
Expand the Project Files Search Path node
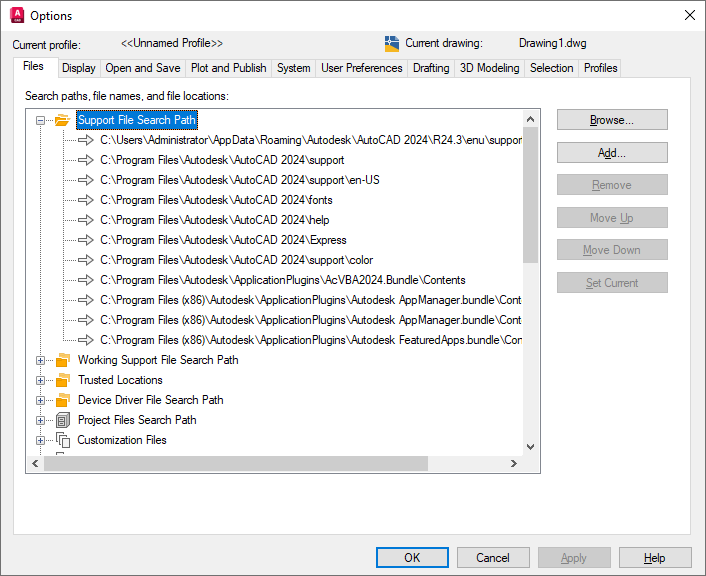(41, 420)
